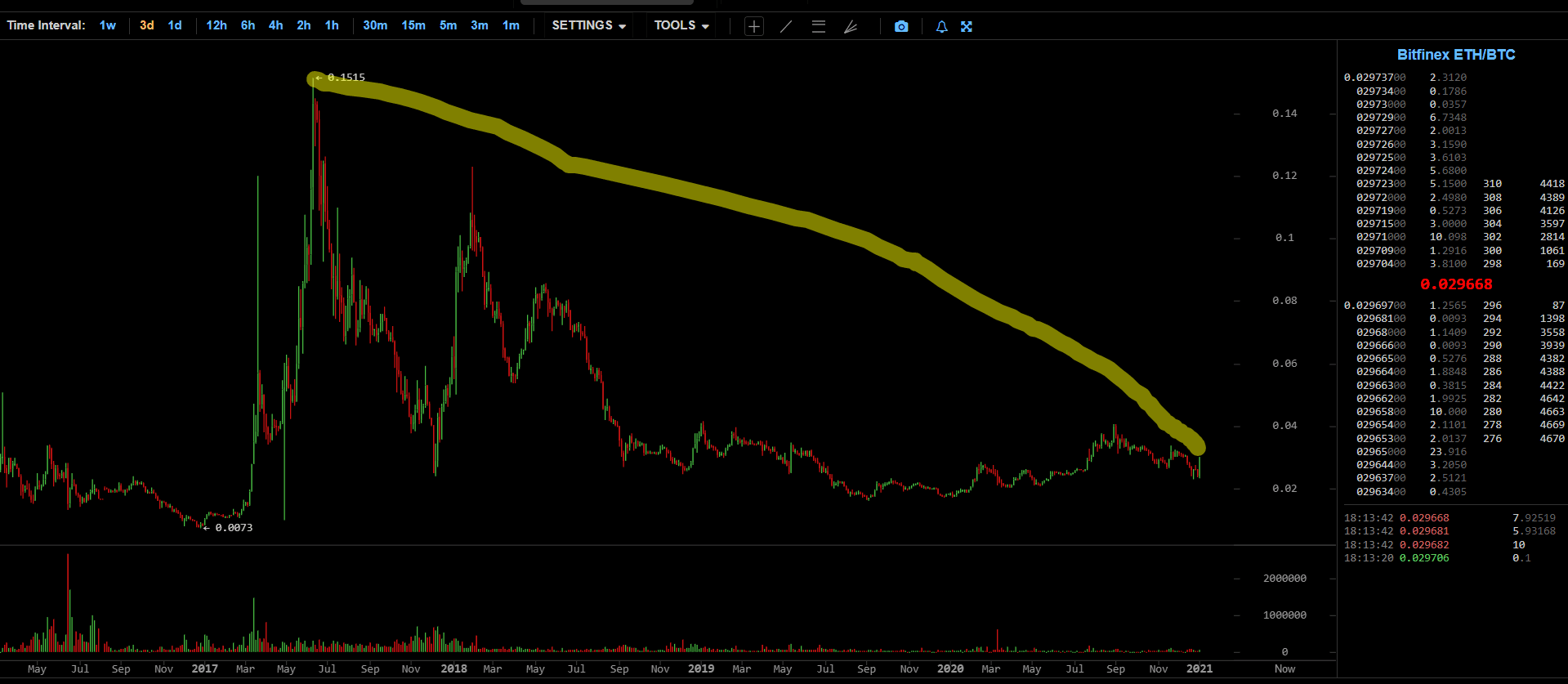Set chart interval to 4h
The width and height of the screenshot is (1568, 684).
[x=276, y=25]
